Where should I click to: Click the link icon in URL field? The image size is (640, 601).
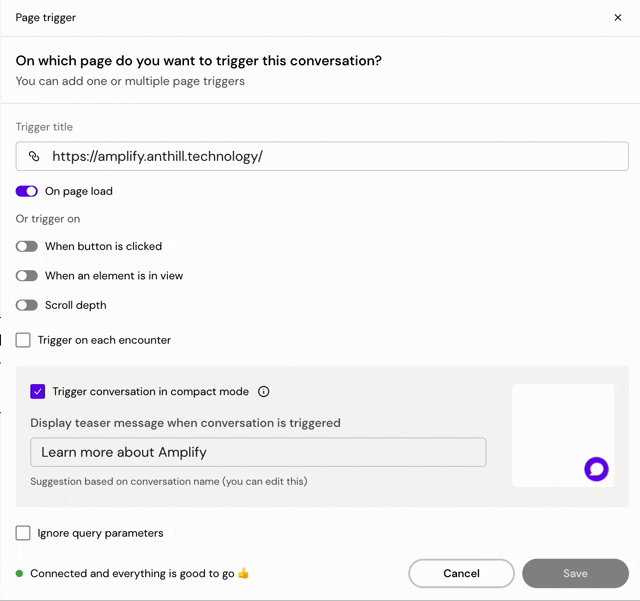point(34,156)
